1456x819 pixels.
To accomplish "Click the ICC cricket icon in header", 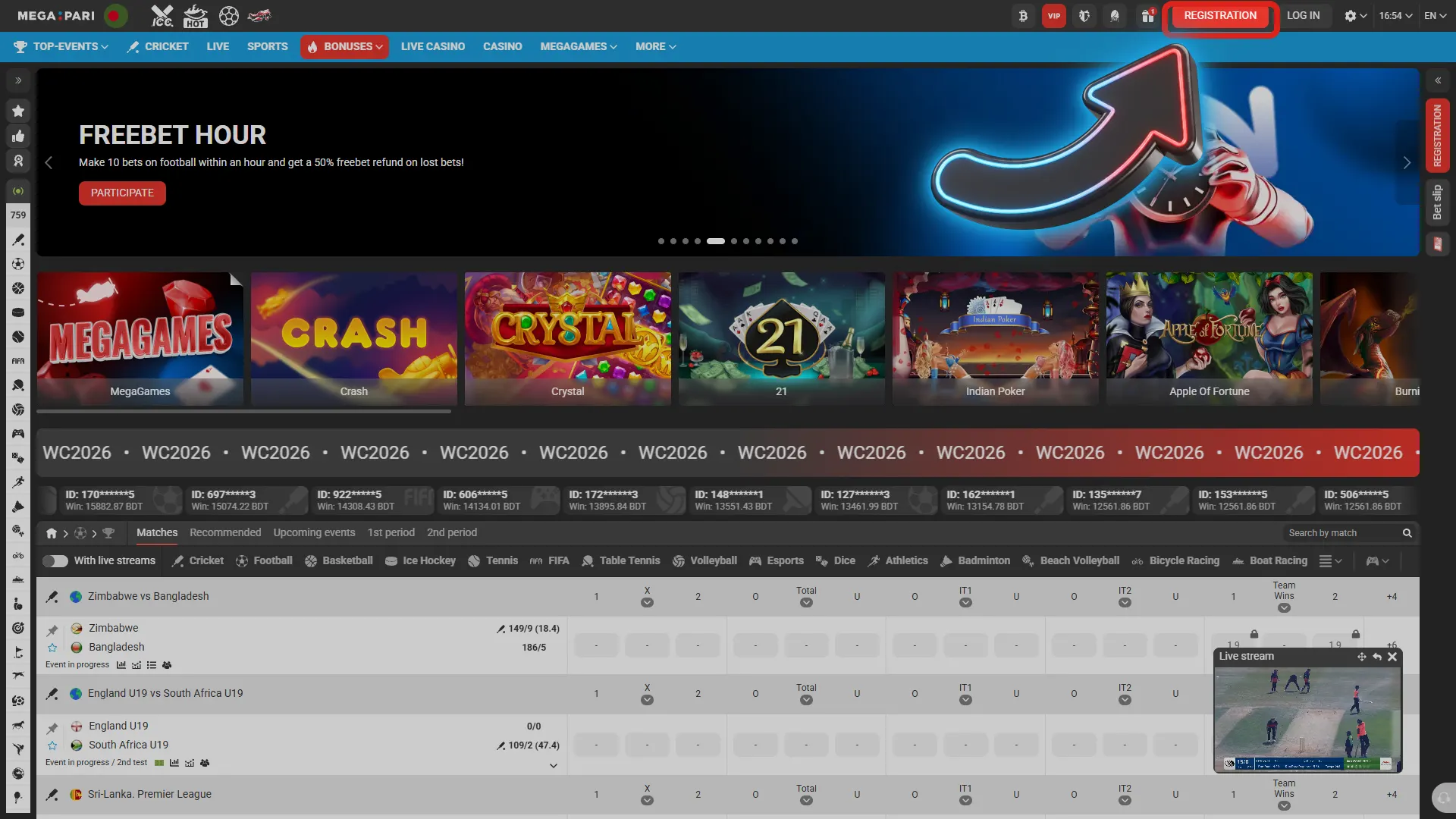I will pos(162,16).
